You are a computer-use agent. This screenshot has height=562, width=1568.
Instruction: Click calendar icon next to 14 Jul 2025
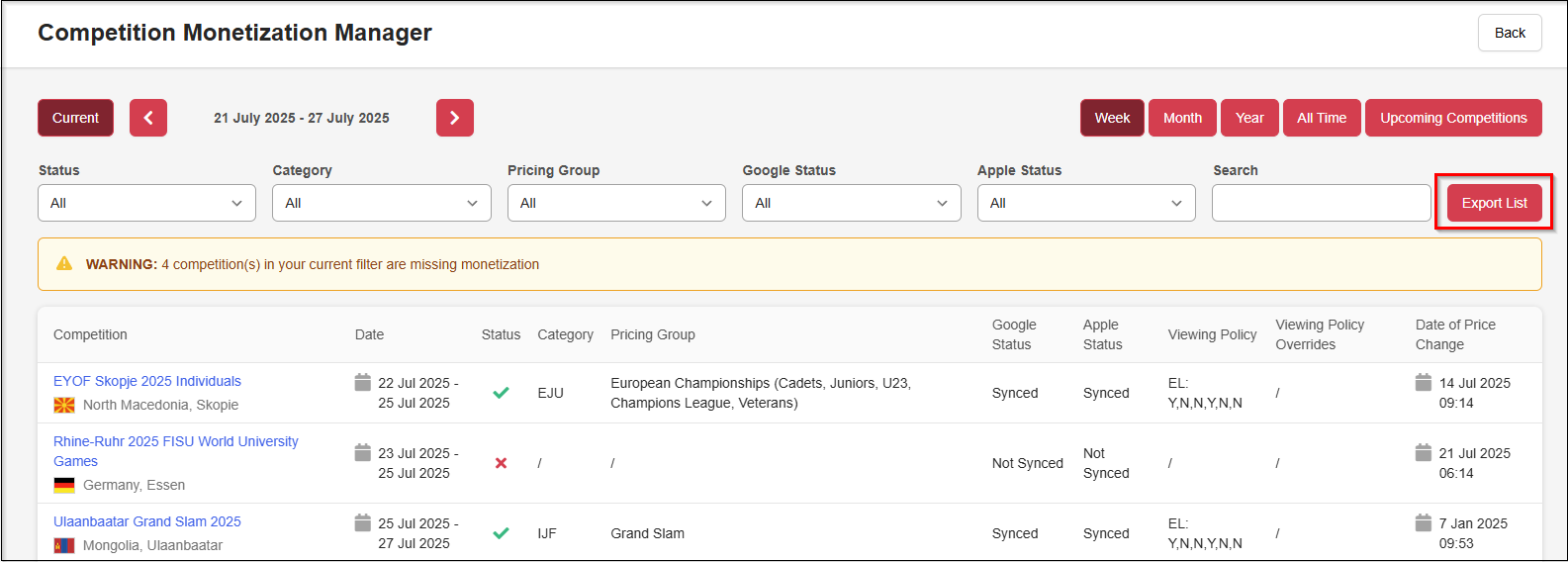tap(1424, 383)
